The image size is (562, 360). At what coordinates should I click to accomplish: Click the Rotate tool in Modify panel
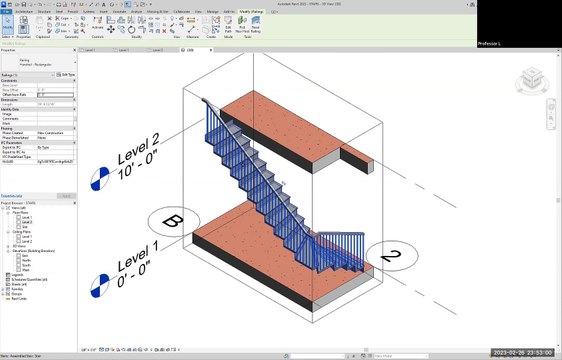pyautogui.click(x=132, y=30)
